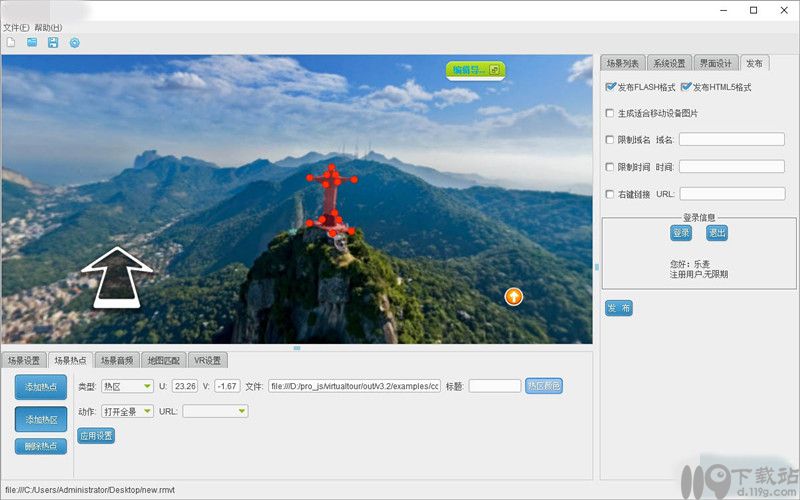Switch to the 地图匹配 tab
This screenshot has height=500, width=800.
tap(163, 360)
